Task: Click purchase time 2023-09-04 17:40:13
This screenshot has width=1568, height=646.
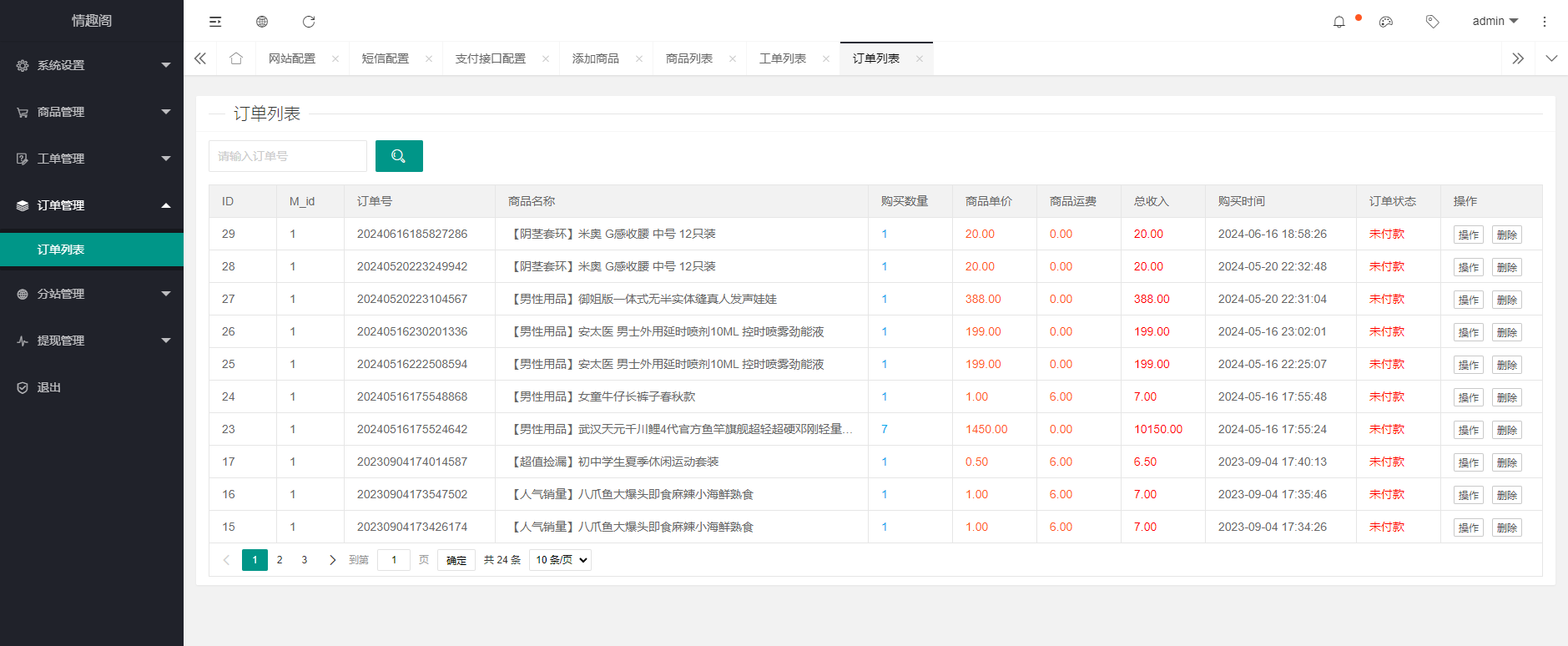Action: tap(1273, 462)
